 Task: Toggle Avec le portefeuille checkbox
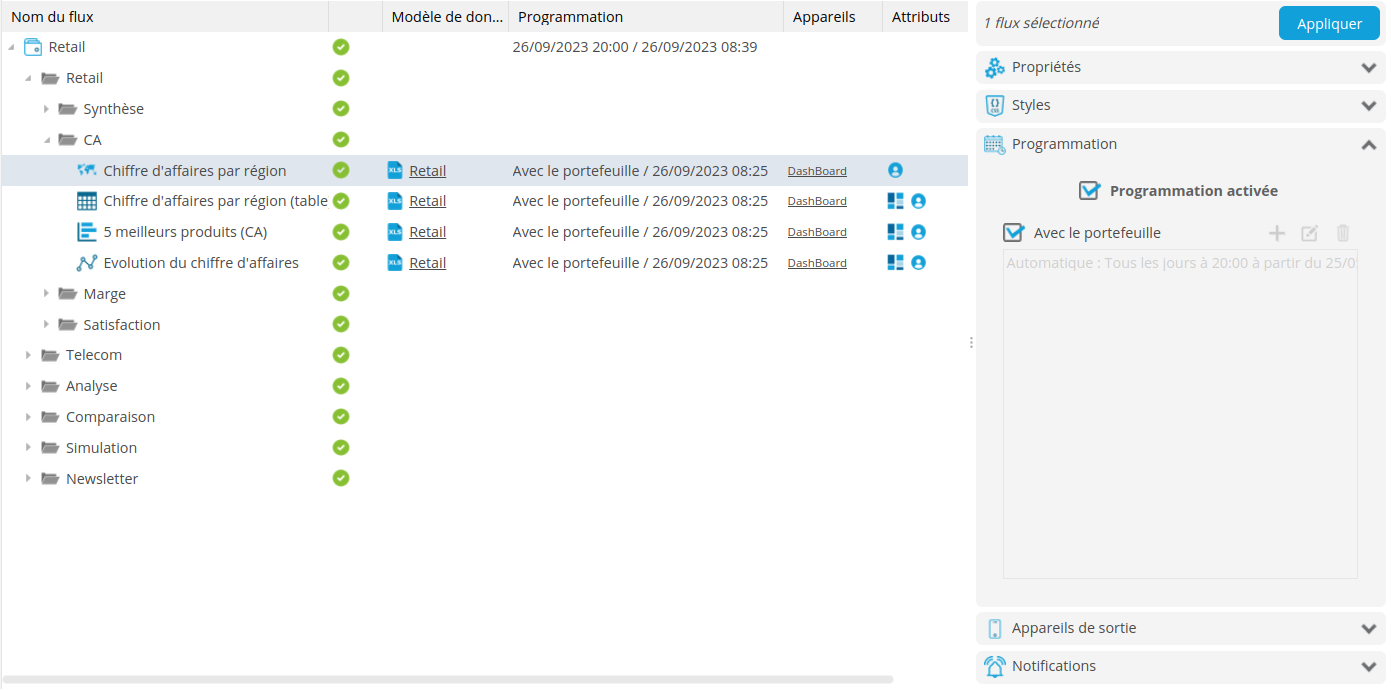(x=1013, y=233)
